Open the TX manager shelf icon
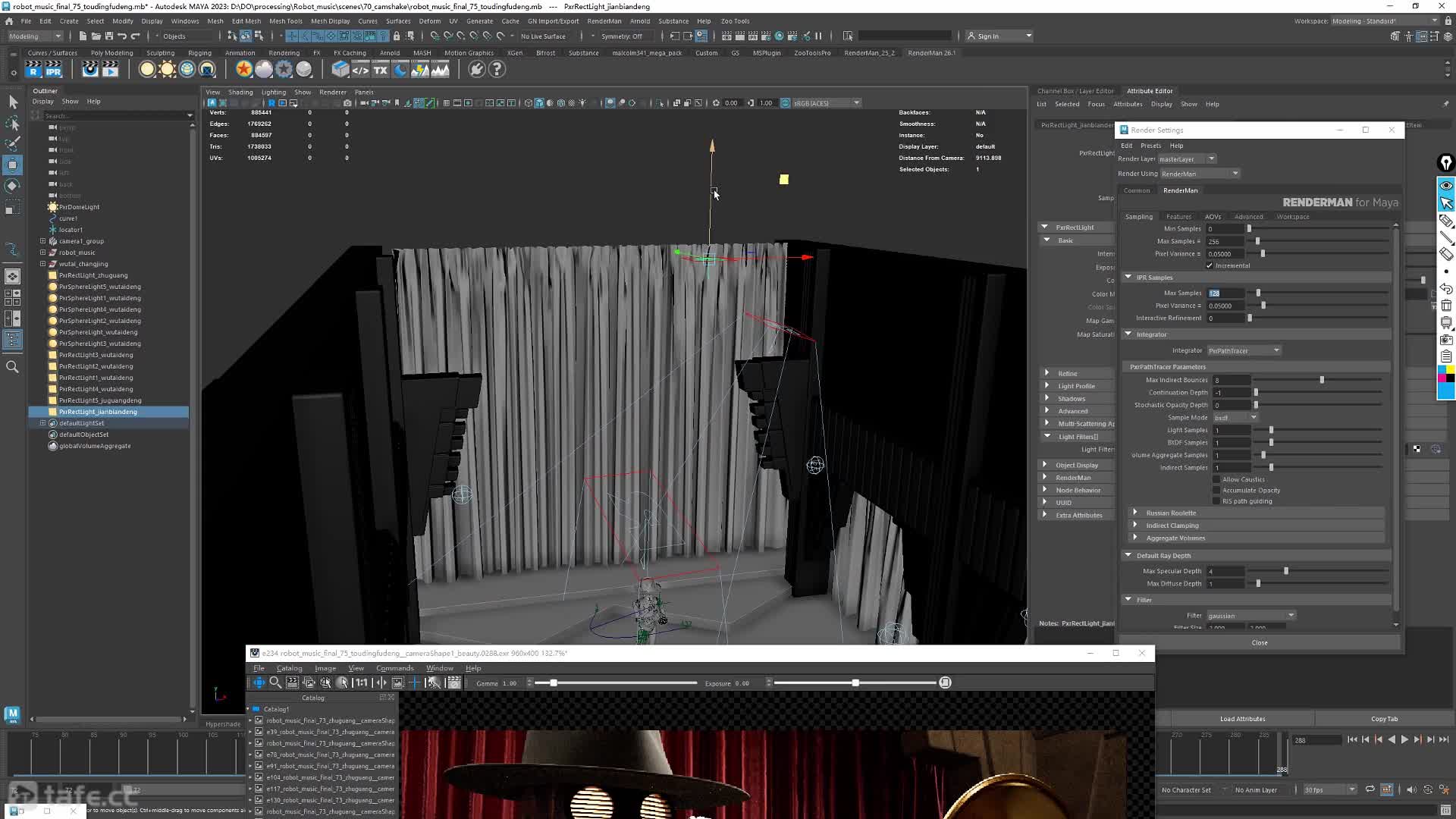1456x819 pixels. point(380,70)
